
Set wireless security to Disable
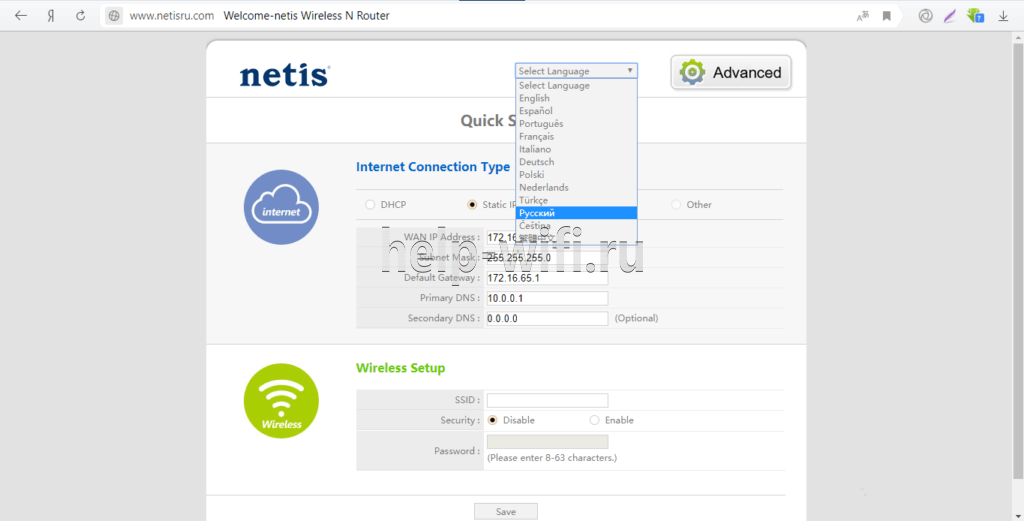492,420
